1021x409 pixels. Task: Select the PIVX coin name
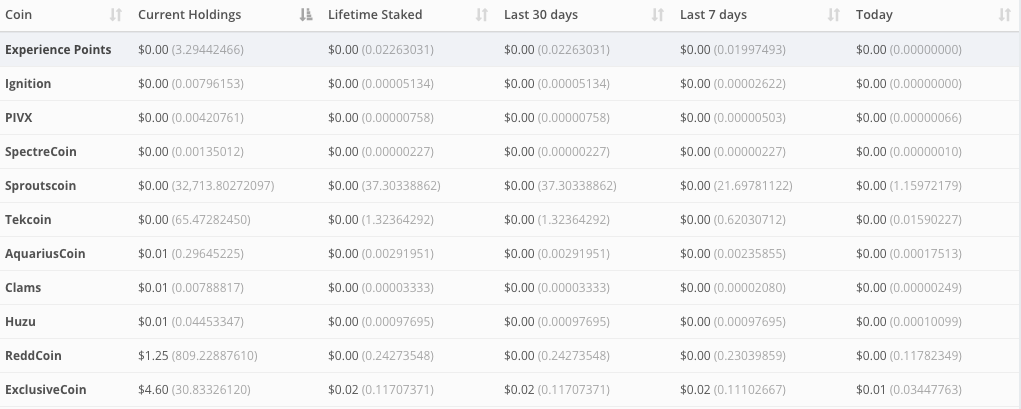[18, 118]
